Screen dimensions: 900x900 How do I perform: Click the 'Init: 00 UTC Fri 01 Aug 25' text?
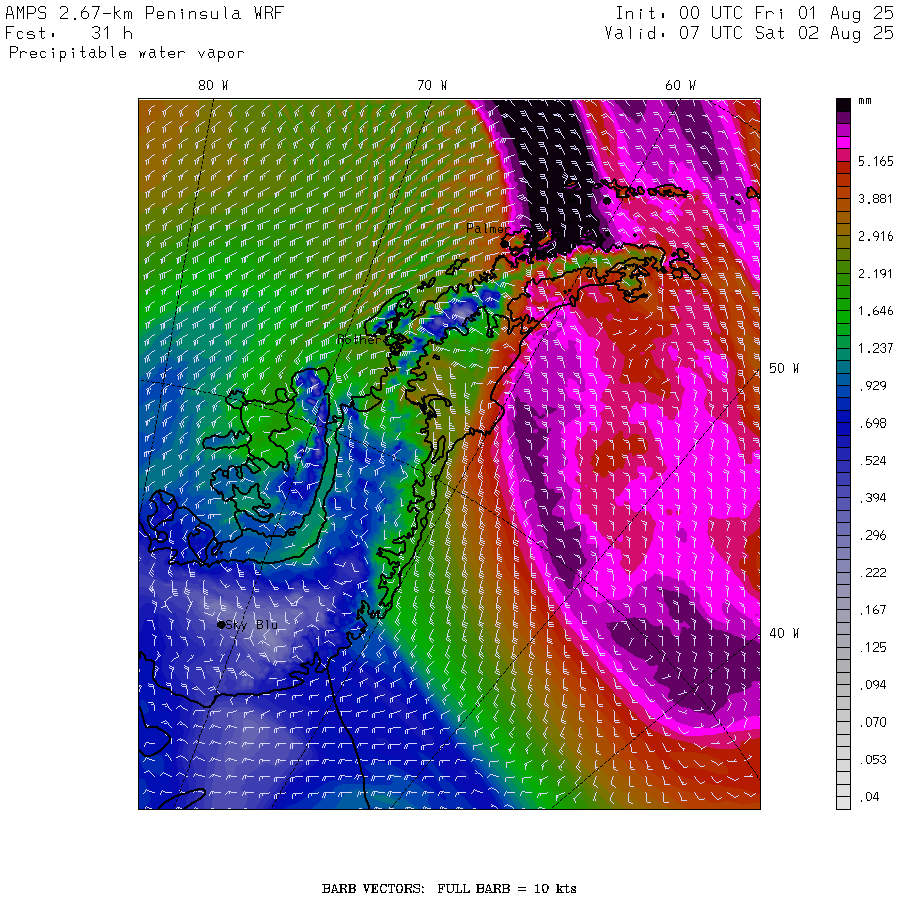(754, 13)
